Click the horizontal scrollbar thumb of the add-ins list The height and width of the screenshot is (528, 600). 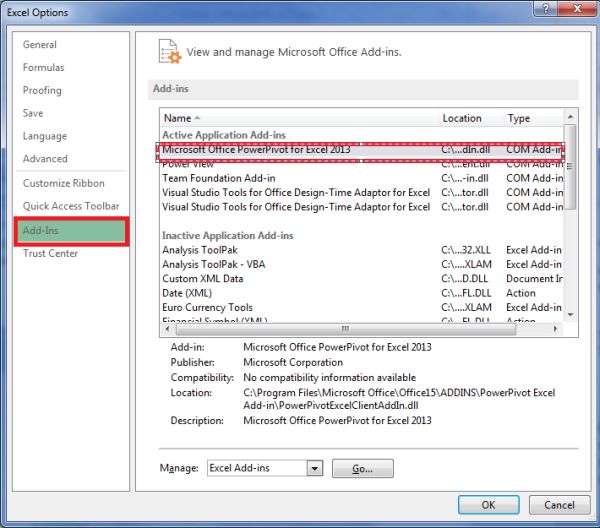tap(346, 329)
